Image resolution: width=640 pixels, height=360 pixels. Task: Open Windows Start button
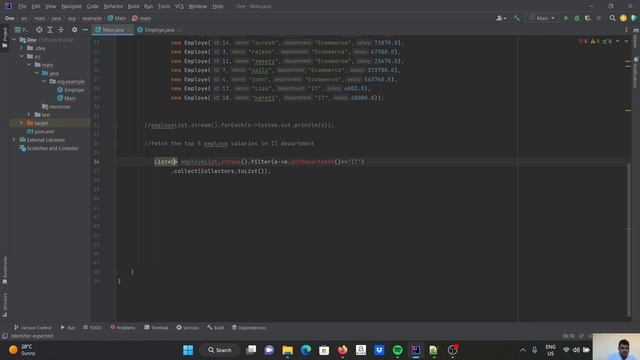coord(188,350)
